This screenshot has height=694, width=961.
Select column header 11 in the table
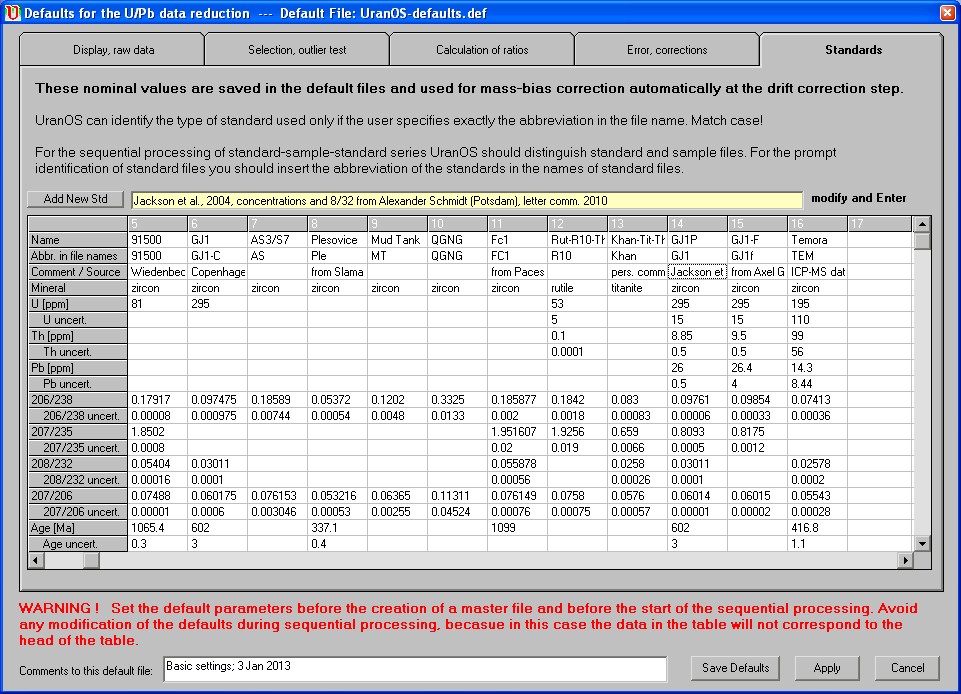(x=518, y=224)
